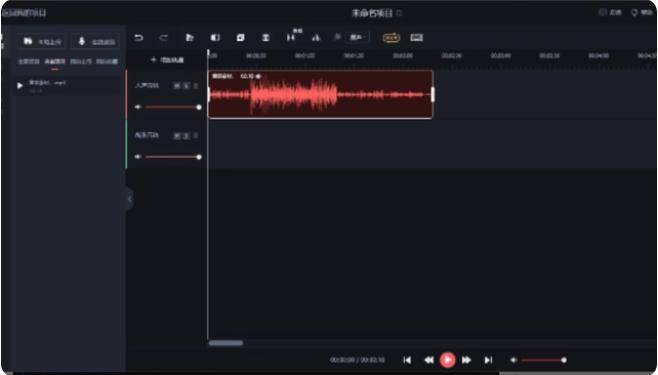Collapse the left asset panel with chevron
The height and width of the screenshot is (375, 658).
(x=130, y=199)
